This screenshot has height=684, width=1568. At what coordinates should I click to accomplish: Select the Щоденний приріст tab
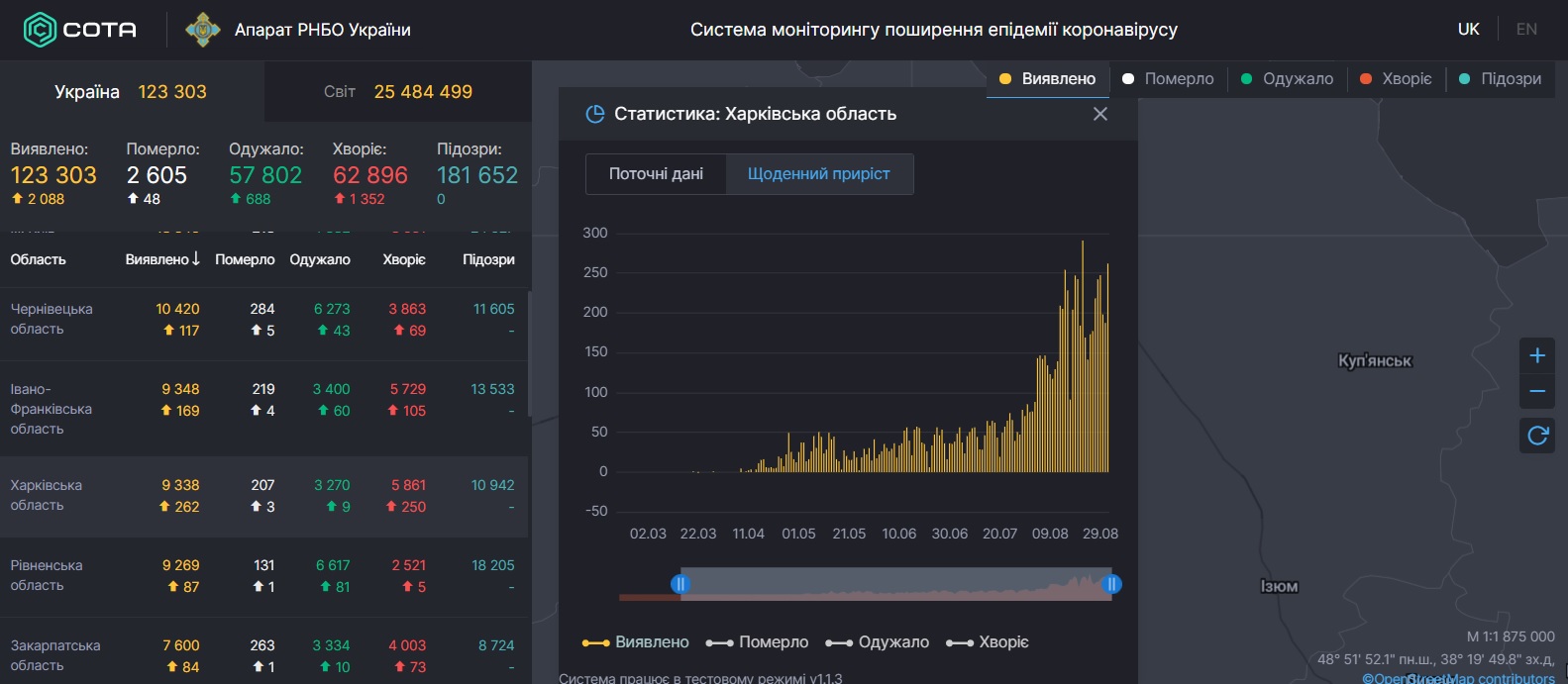818,174
